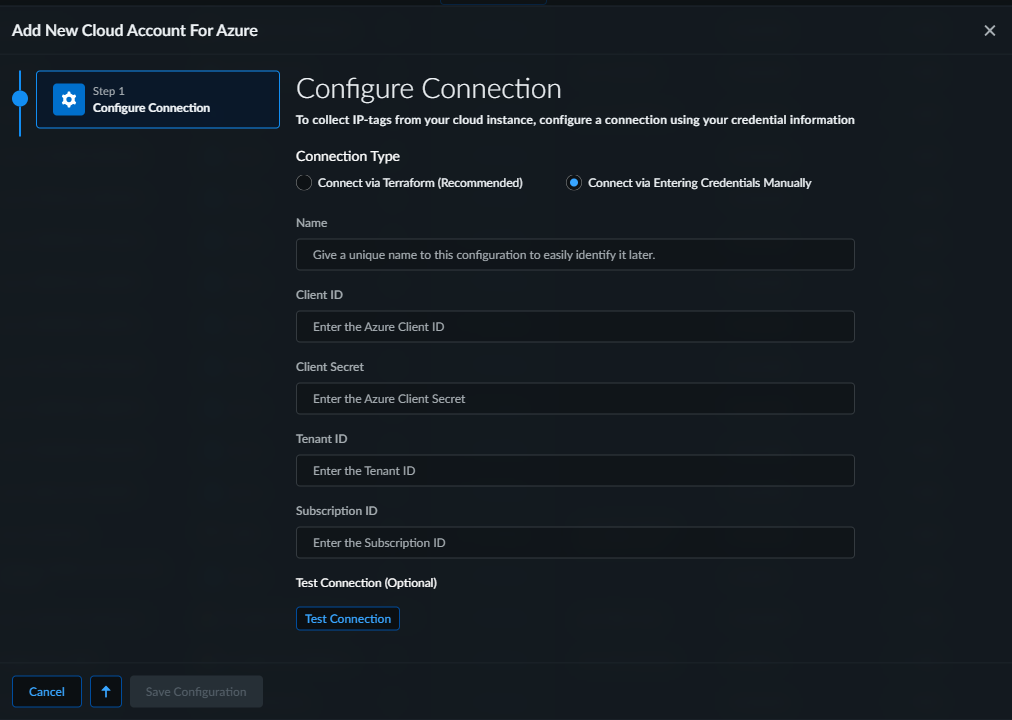The height and width of the screenshot is (720, 1012).
Task: Click the Save Configuration button
Action: click(196, 692)
